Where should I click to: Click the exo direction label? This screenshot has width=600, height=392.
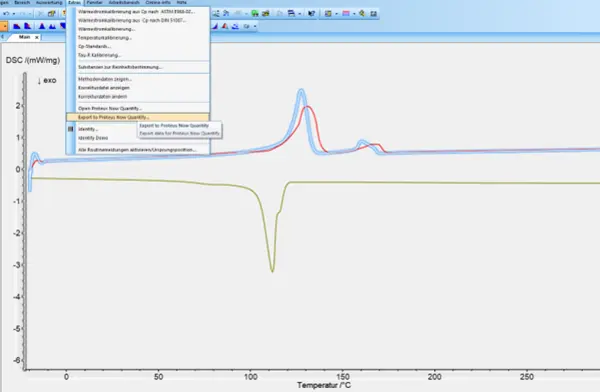pyautogui.click(x=47, y=81)
